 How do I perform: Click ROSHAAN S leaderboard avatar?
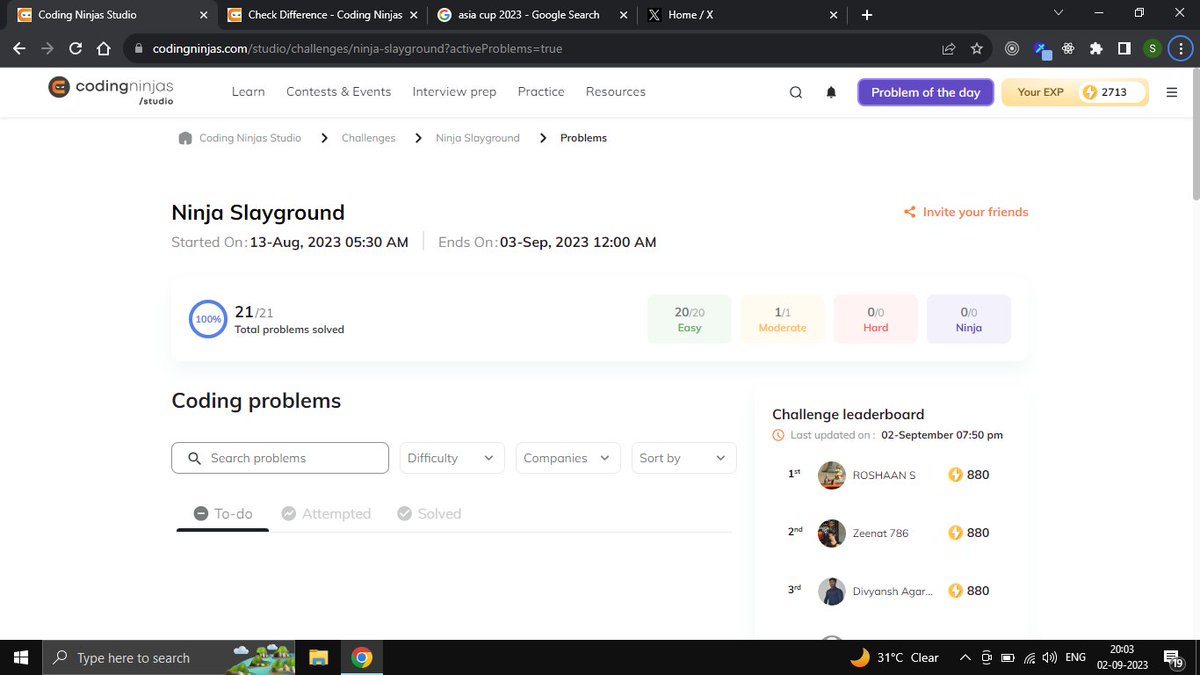pyautogui.click(x=832, y=475)
